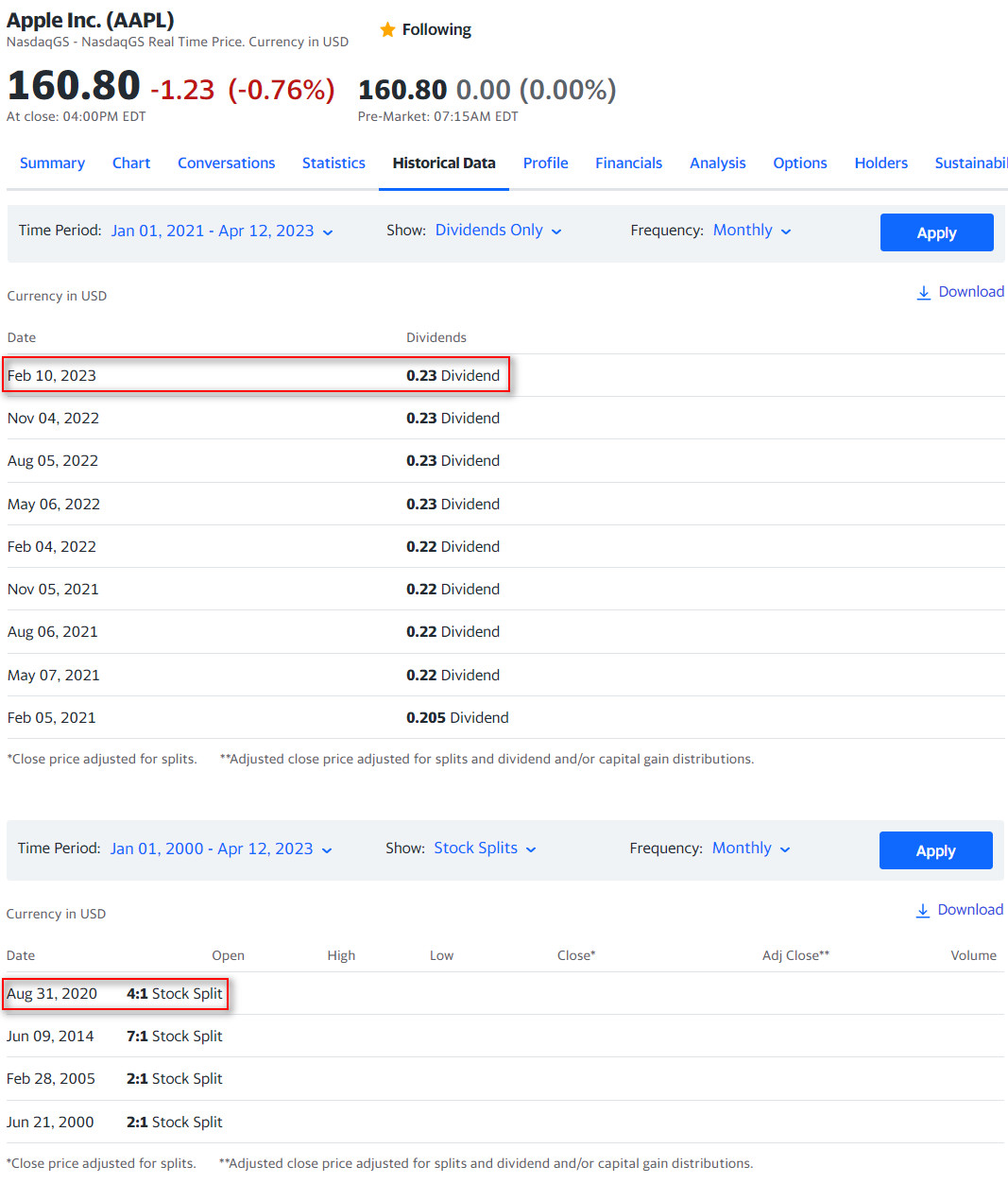Open the Summary tab
This screenshot has height=1183, width=1008.
[52, 163]
